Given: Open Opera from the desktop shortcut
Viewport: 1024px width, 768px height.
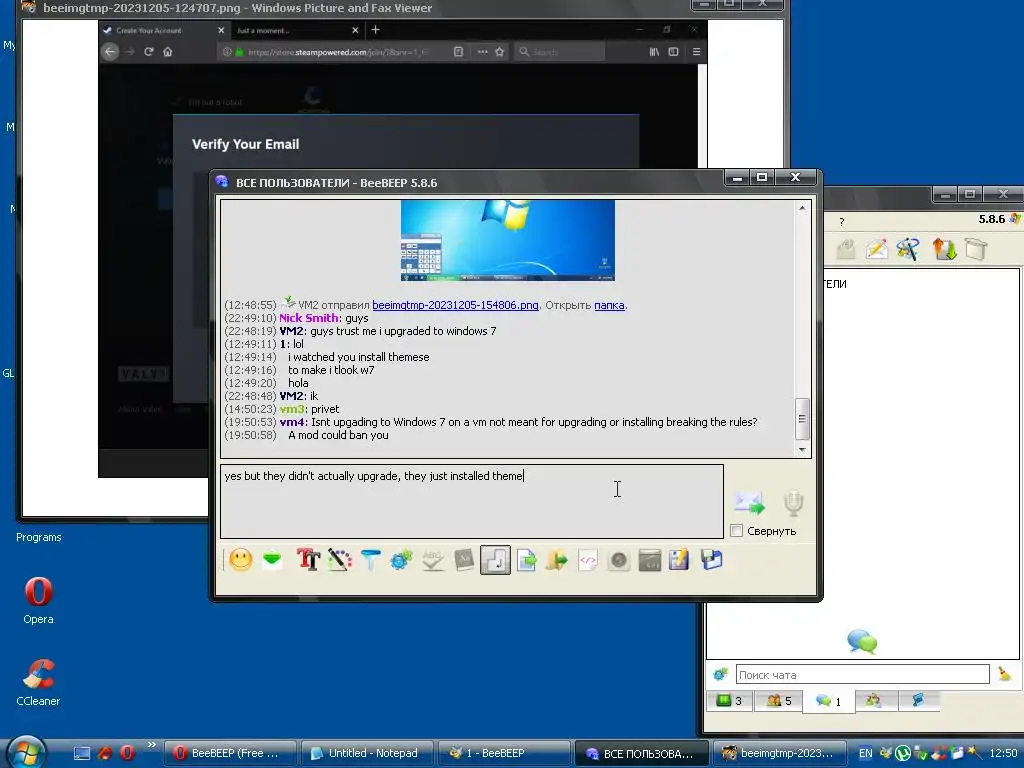Looking at the screenshot, I should point(39,600).
